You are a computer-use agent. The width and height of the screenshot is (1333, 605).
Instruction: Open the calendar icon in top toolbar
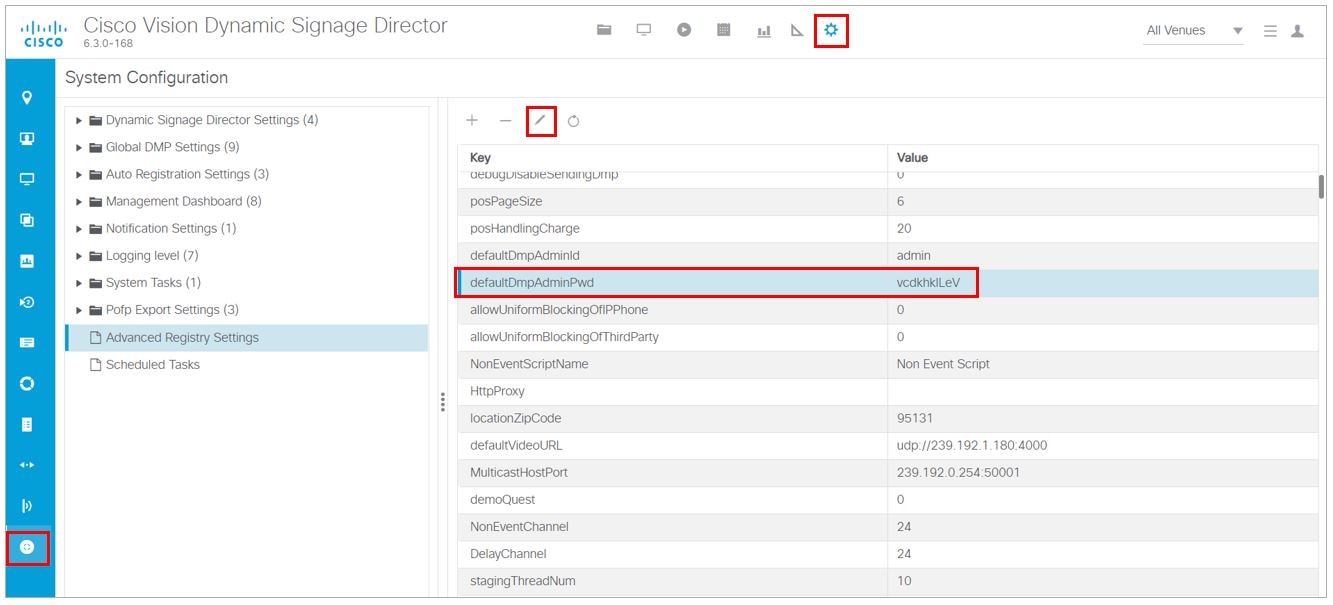pyautogui.click(x=724, y=31)
